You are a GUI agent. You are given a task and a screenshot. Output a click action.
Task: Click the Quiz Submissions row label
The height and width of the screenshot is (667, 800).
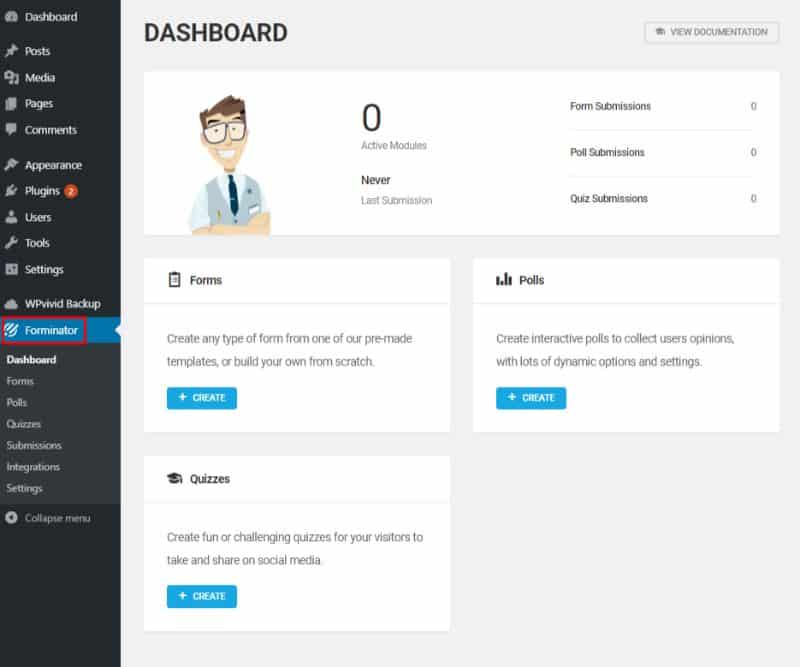609,199
